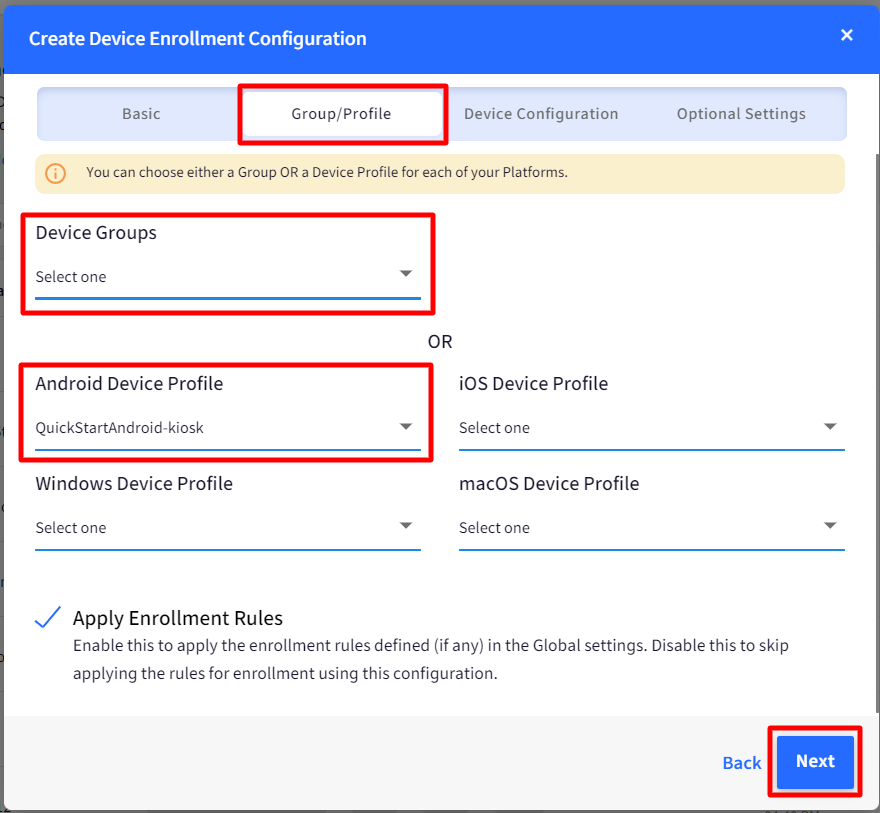880x813 pixels.
Task: Expand the iOS Device Profile dropdown
Action: (652, 428)
